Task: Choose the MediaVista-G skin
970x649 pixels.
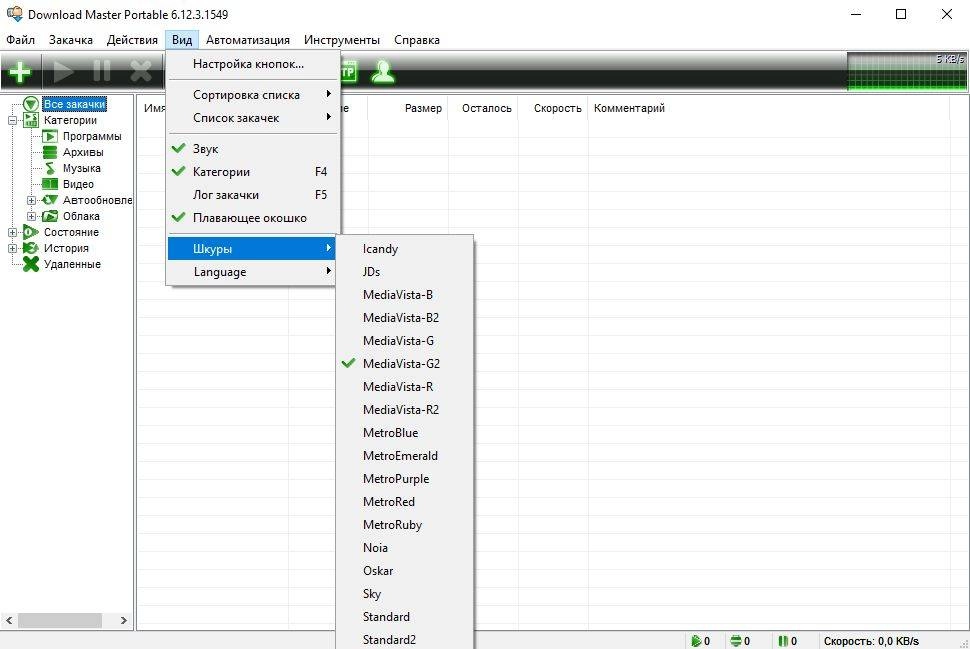Action: pos(405,340)
